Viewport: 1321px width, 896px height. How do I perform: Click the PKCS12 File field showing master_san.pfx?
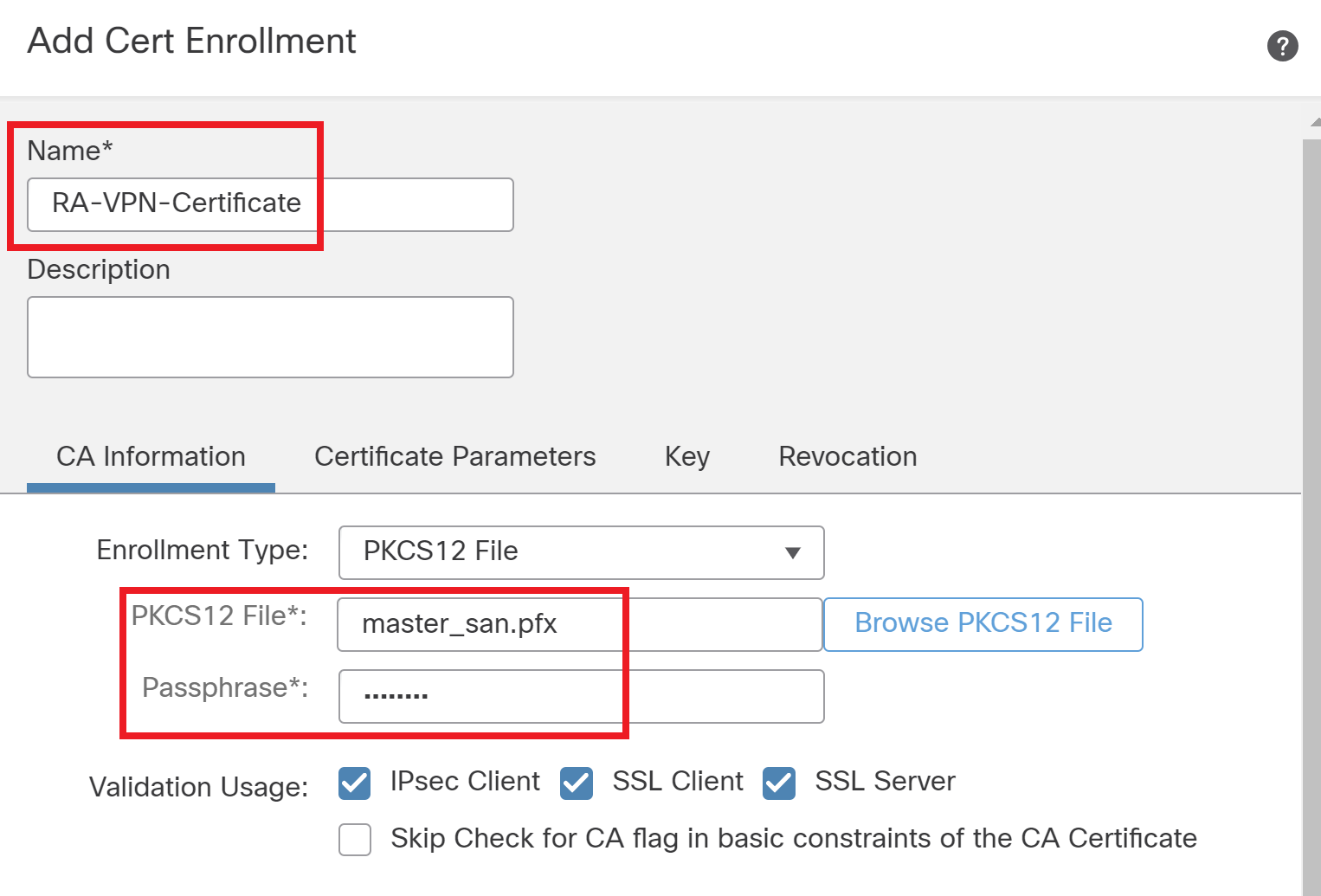click(578, 624)
